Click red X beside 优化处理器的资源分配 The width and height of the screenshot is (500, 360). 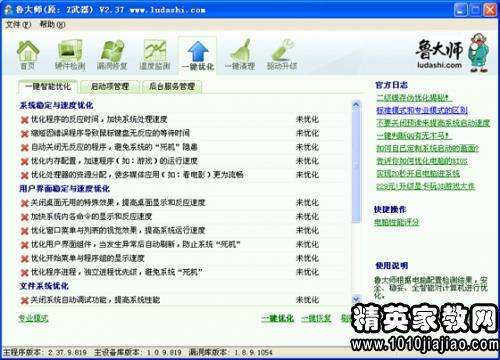tap(24, 175)
